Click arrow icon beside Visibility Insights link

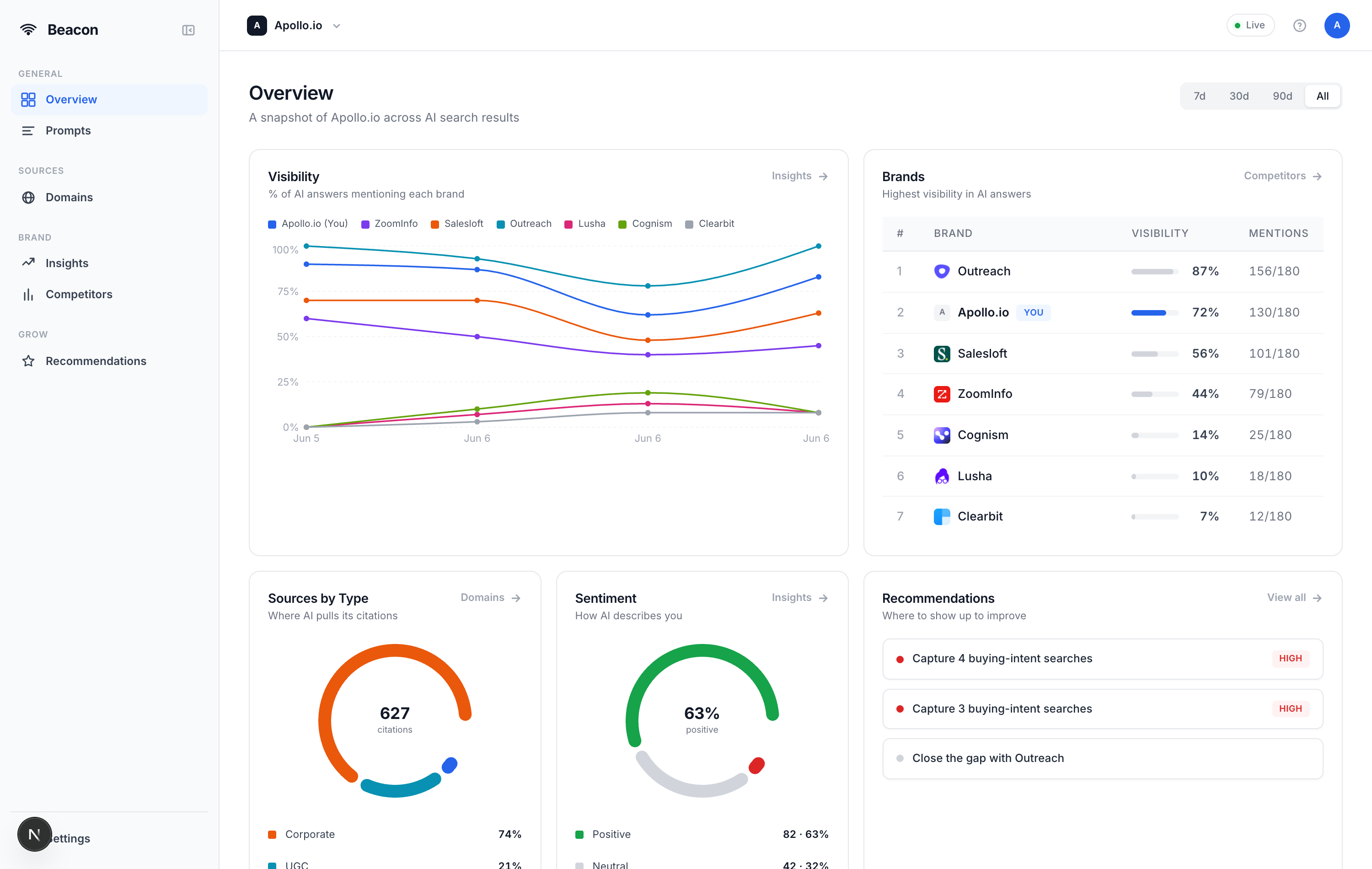coord(823,177)
